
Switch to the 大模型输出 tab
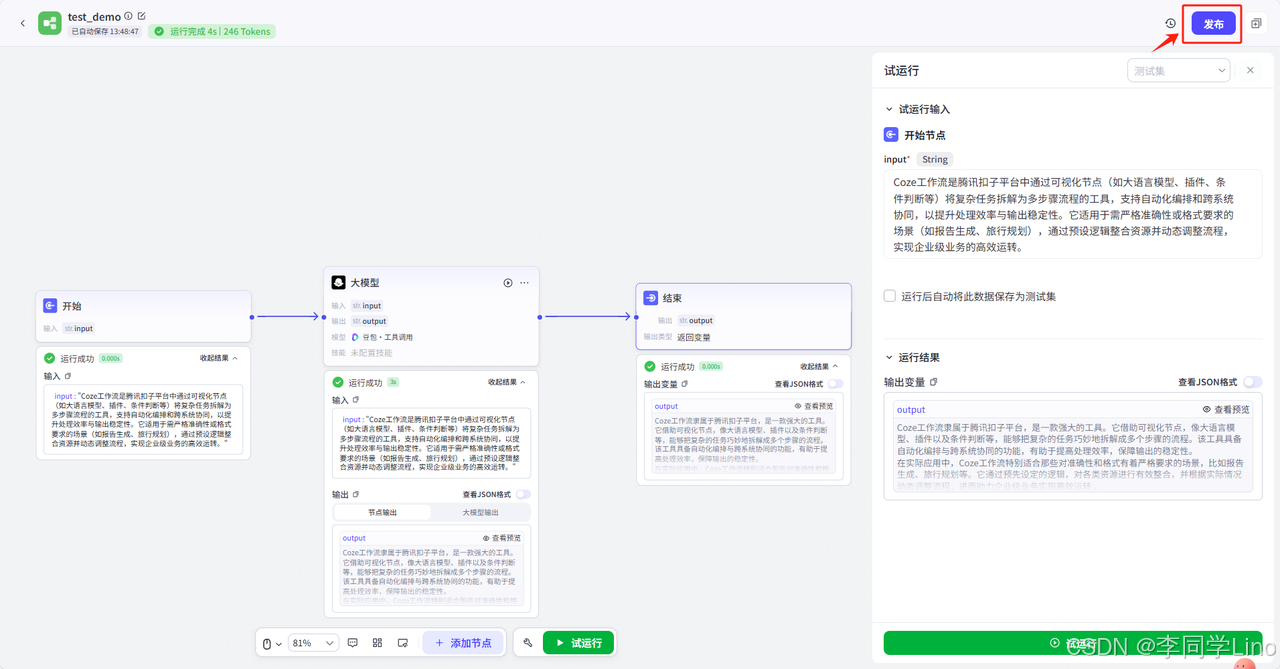tap(480, 512)
